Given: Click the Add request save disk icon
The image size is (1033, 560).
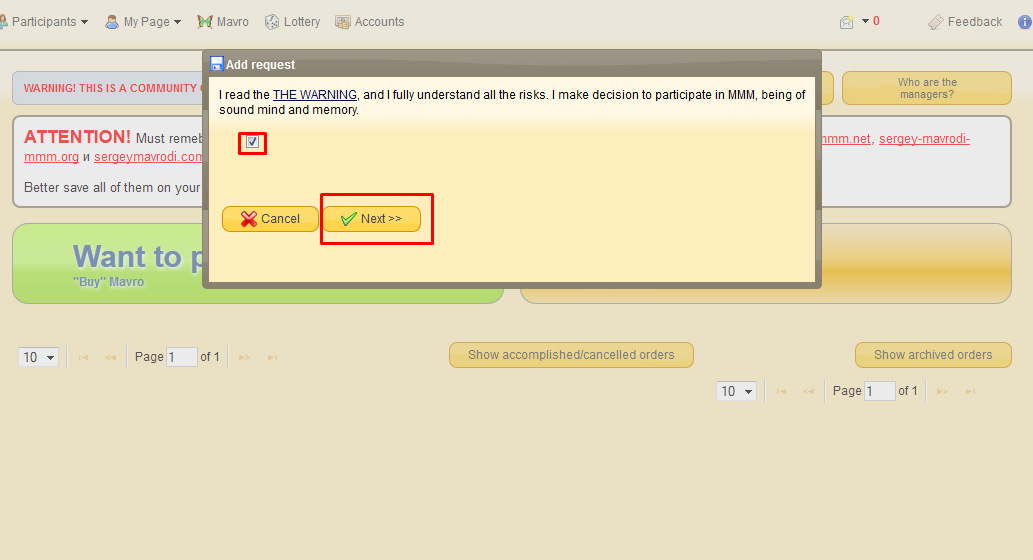Looking at the screenshot, I should [216, 64].
